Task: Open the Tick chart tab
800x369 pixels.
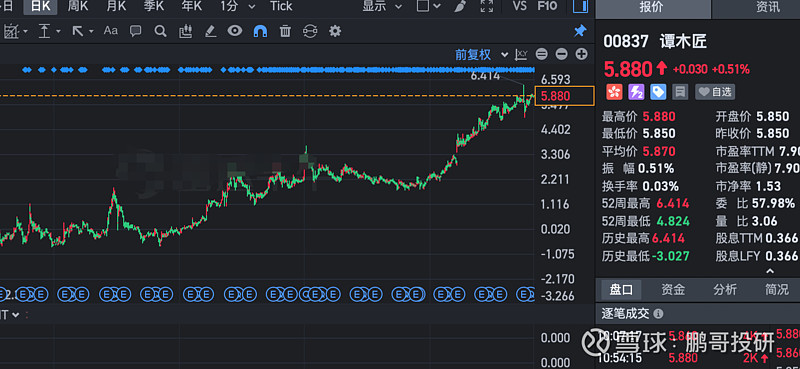Action: coord(281,7)
